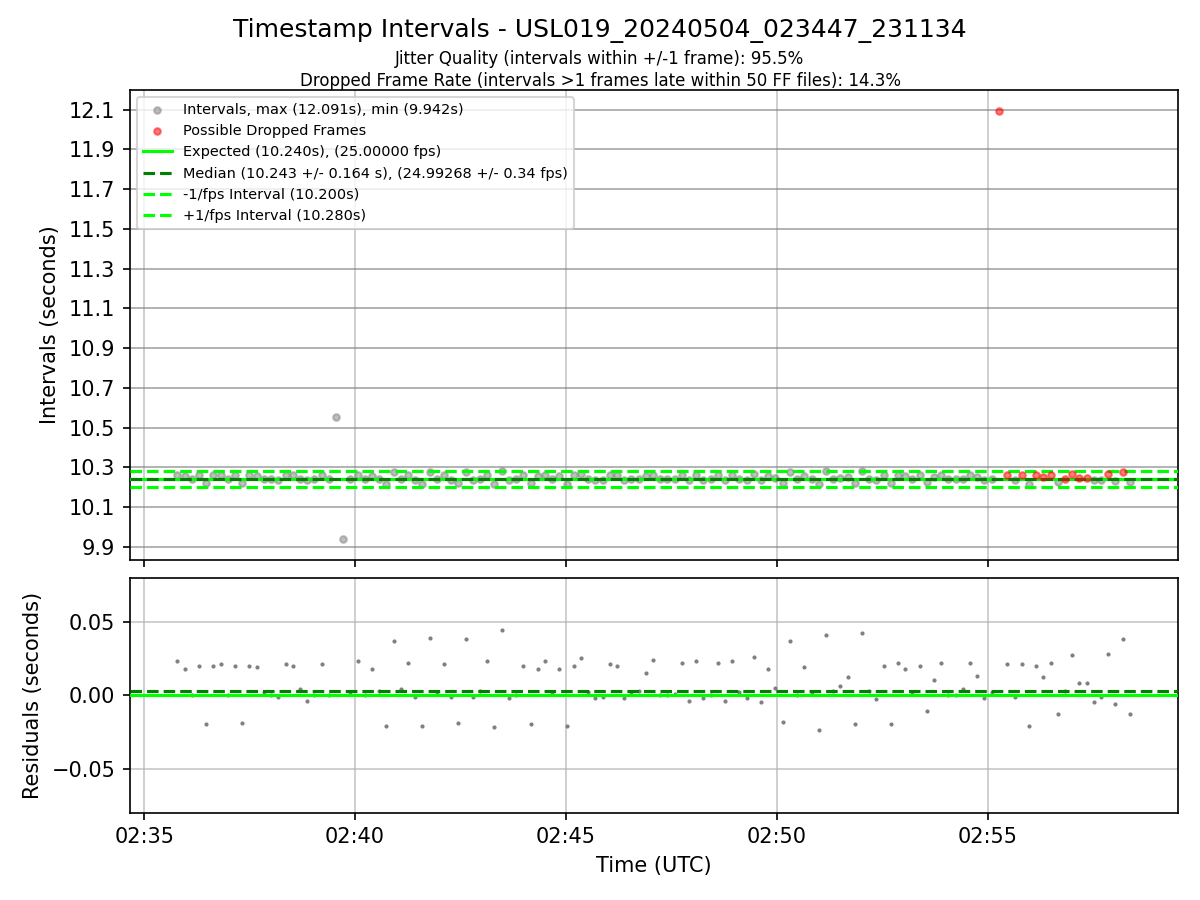
Task: Click the 11.7 y-axis tick label
Action: point(93,190)
